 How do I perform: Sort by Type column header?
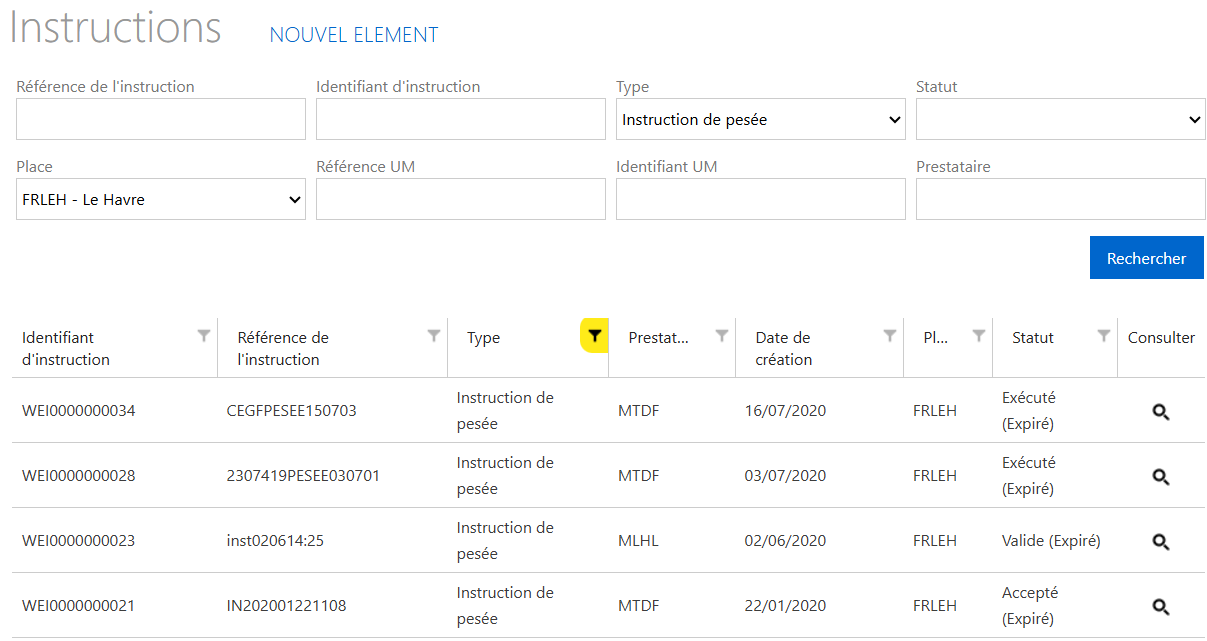click(x=483, y=338)
